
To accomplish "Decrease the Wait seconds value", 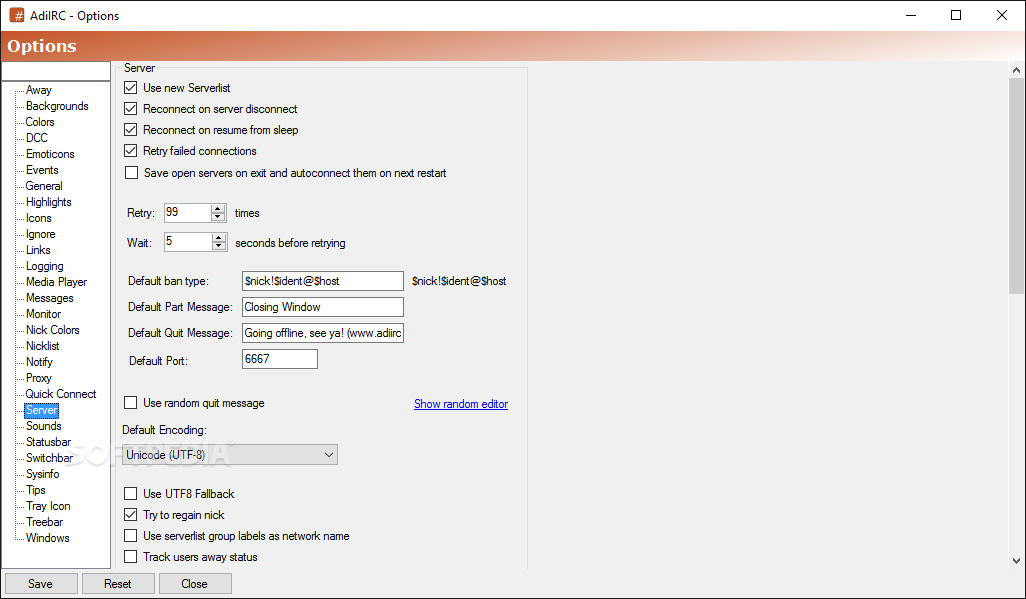I will 219,246.
